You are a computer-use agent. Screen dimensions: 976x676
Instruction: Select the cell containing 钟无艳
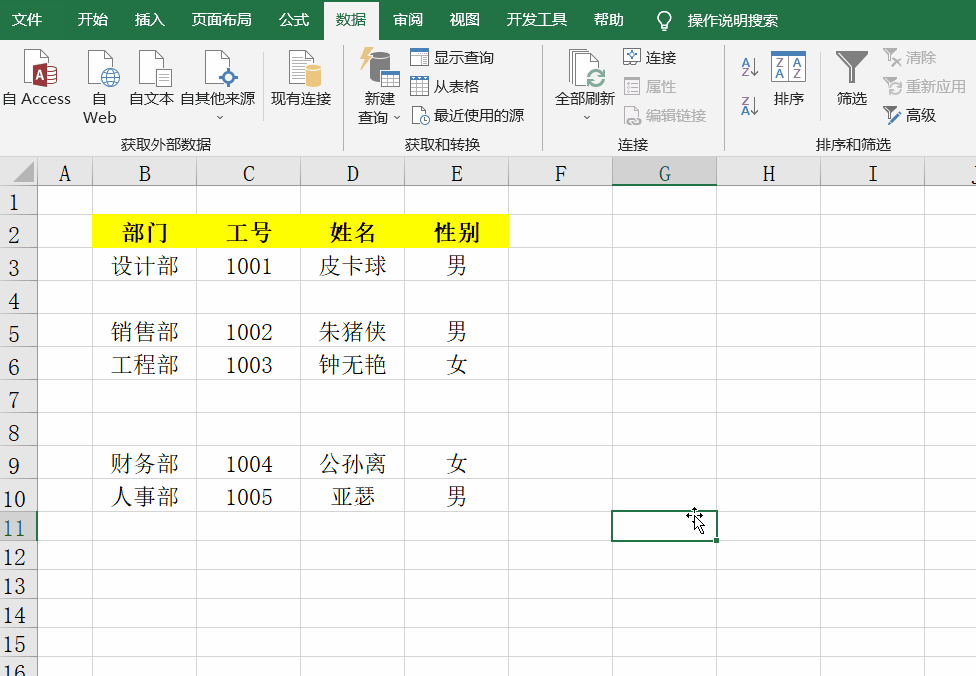[352, 364]
